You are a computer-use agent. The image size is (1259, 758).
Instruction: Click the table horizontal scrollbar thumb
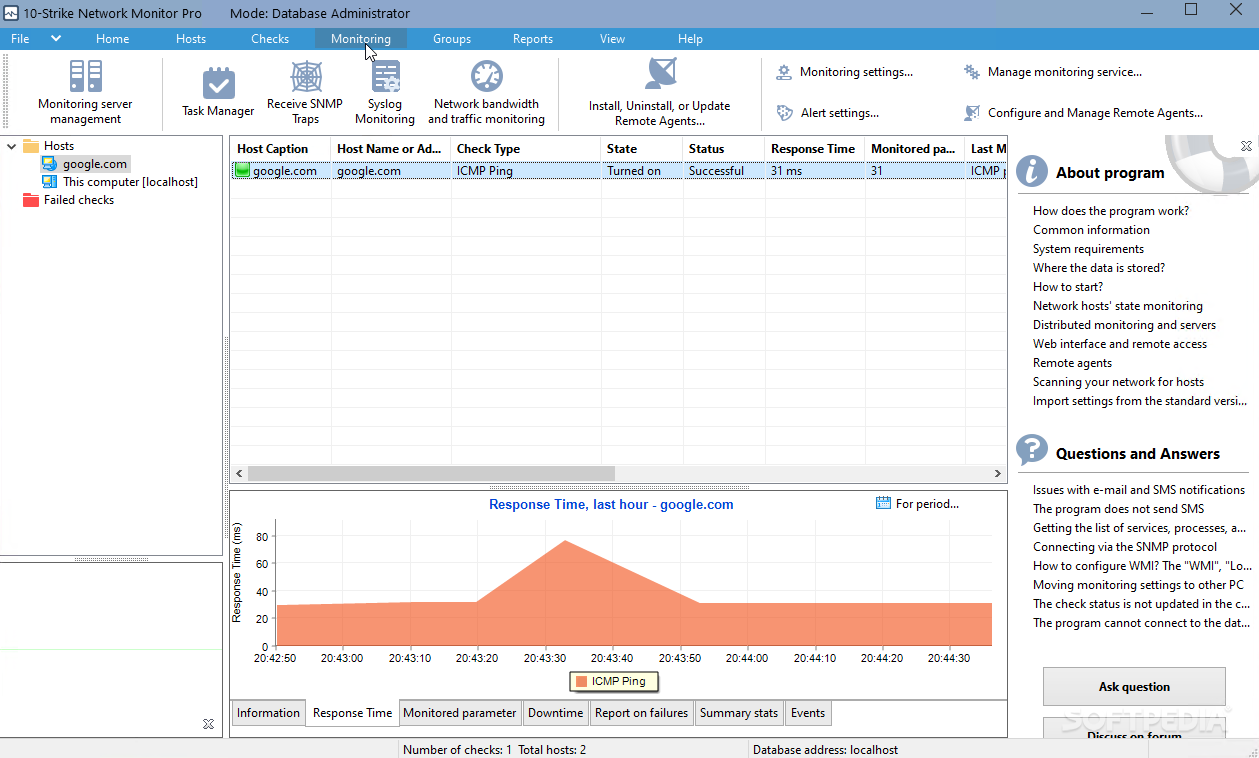click(x=431, y=474)
